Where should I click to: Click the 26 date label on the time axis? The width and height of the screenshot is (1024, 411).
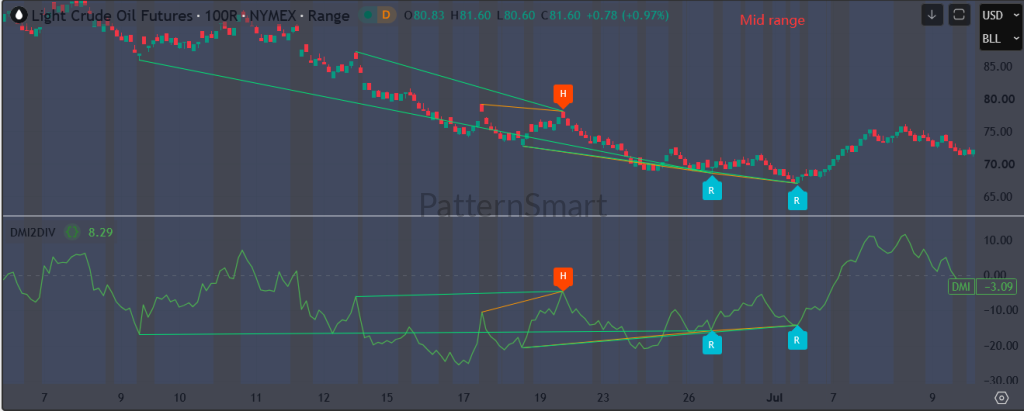click(688, 397)
